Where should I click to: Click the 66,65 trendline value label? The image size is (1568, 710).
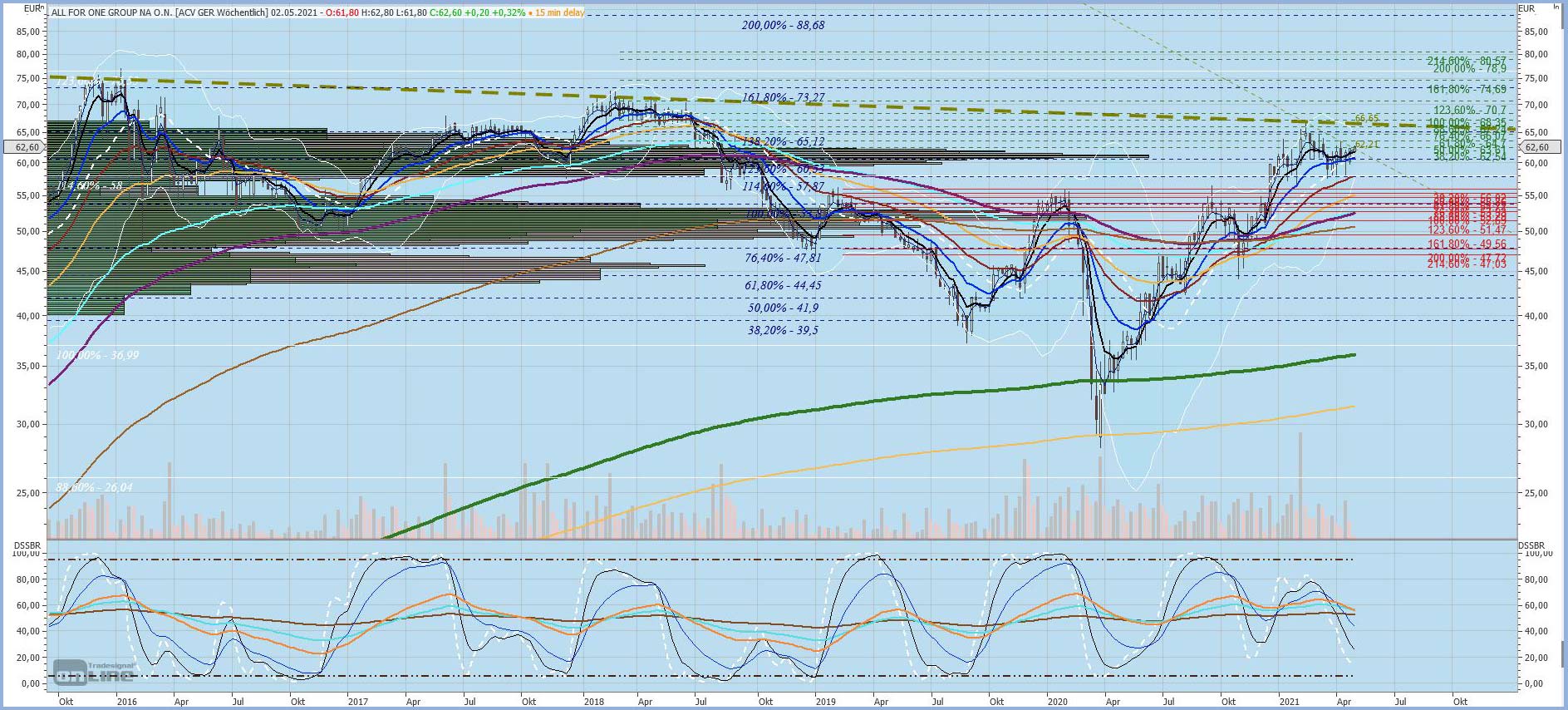click(x=1367, y=119)
